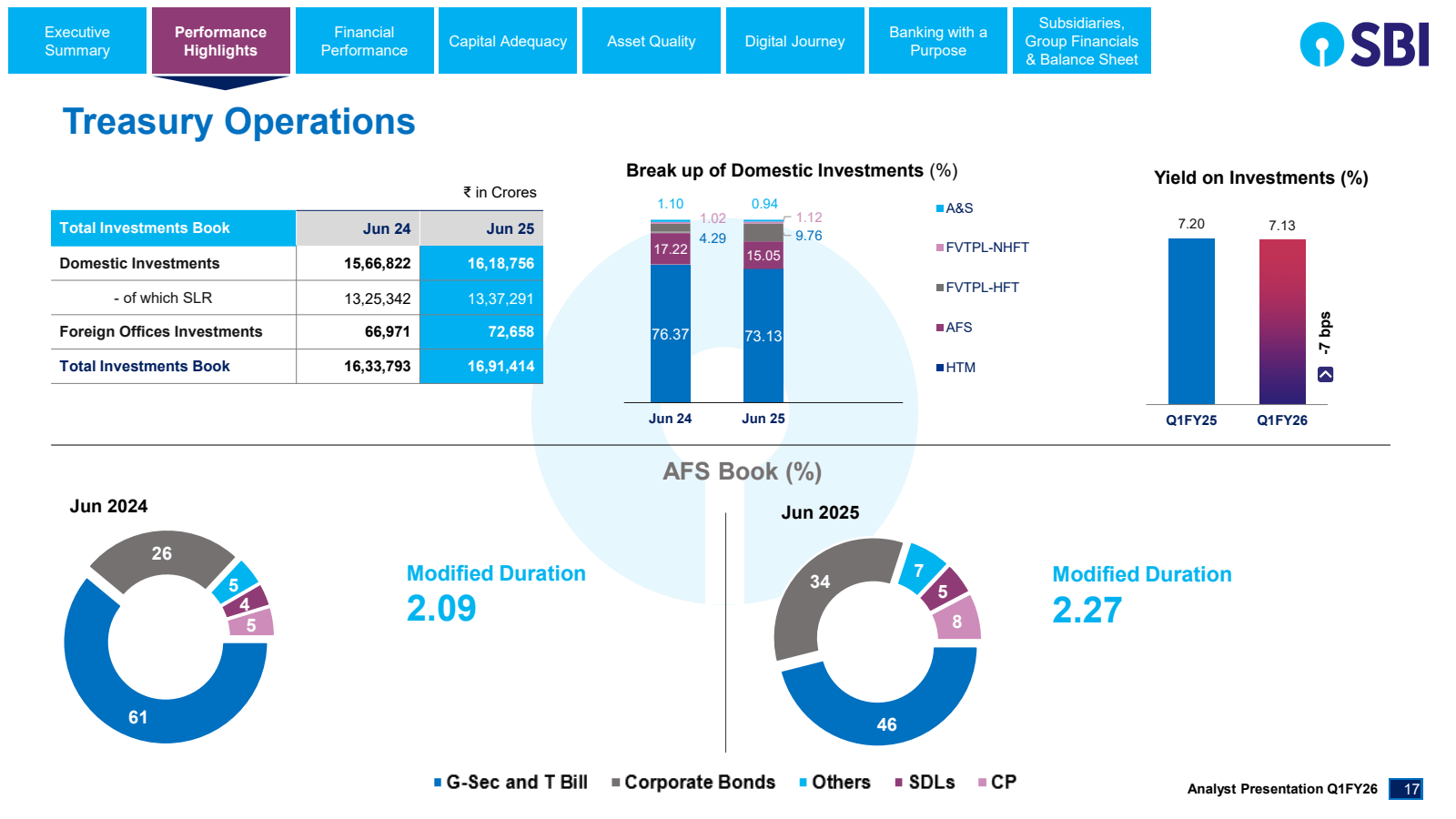Go to the Financial Performance tab
The width and height of the screenshot is (1456, 819).
364,41
